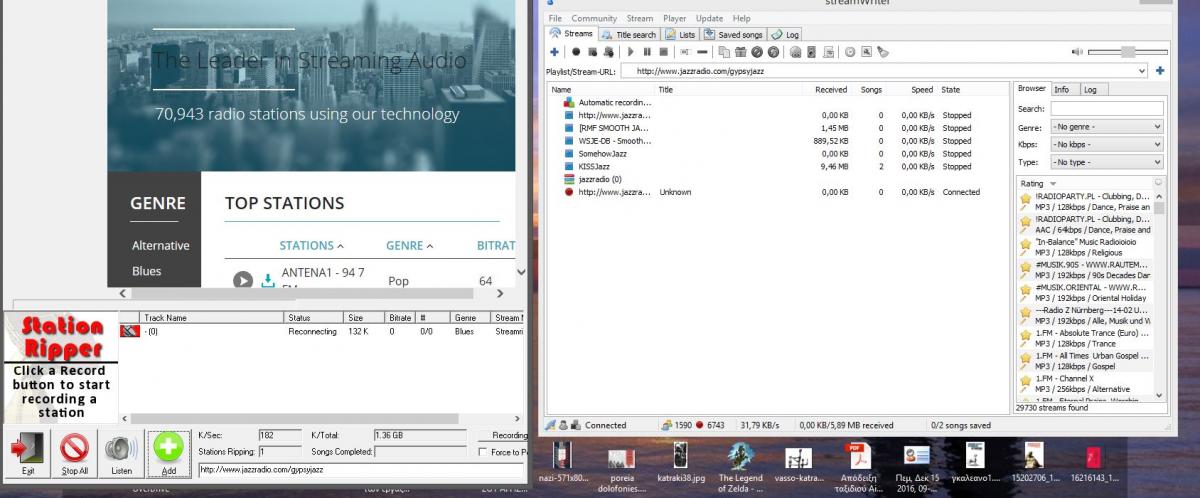This screenshot has width=1200, height=498.
Task: Sort by GENRE column header in web page
Action: [410, 245]
